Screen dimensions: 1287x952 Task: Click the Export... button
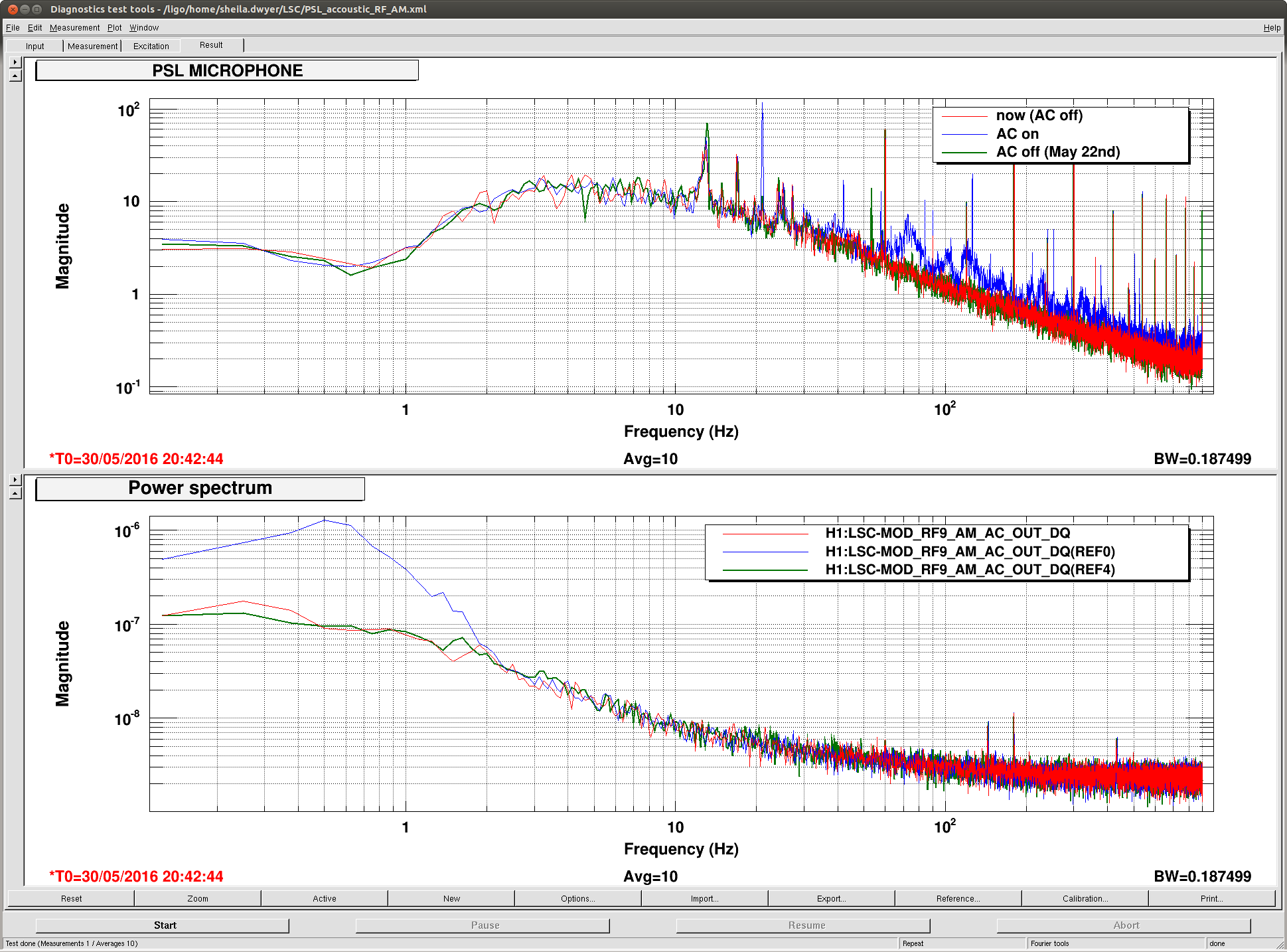tap(832, 898)
